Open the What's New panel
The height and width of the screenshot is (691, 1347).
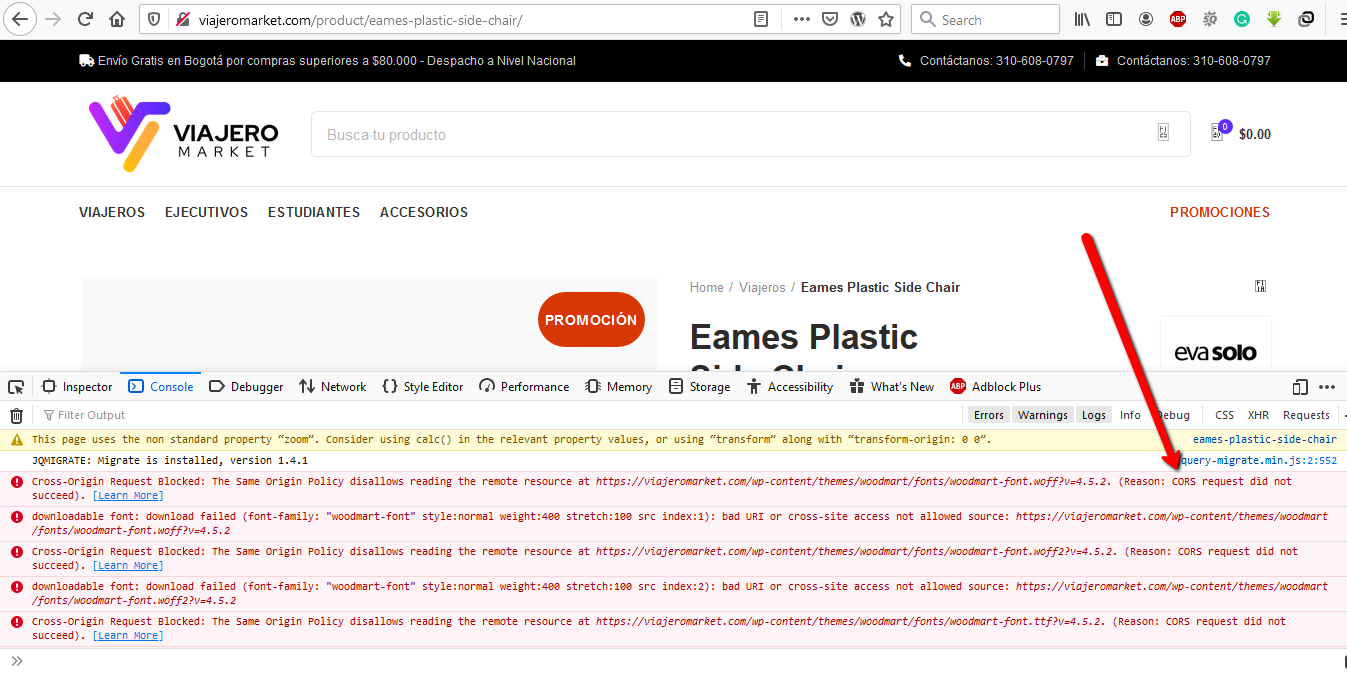pyautogui.click(x=892, y=387)
